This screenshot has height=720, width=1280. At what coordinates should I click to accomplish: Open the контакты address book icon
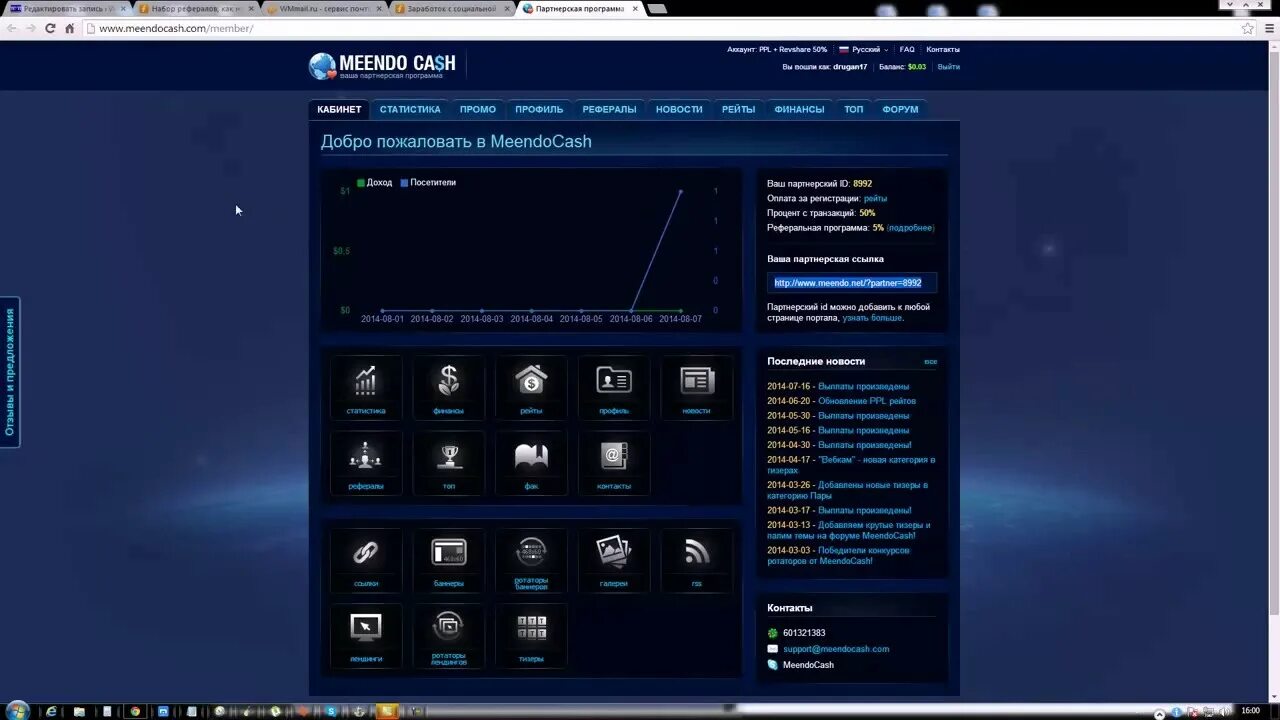(x=614, y=462)
